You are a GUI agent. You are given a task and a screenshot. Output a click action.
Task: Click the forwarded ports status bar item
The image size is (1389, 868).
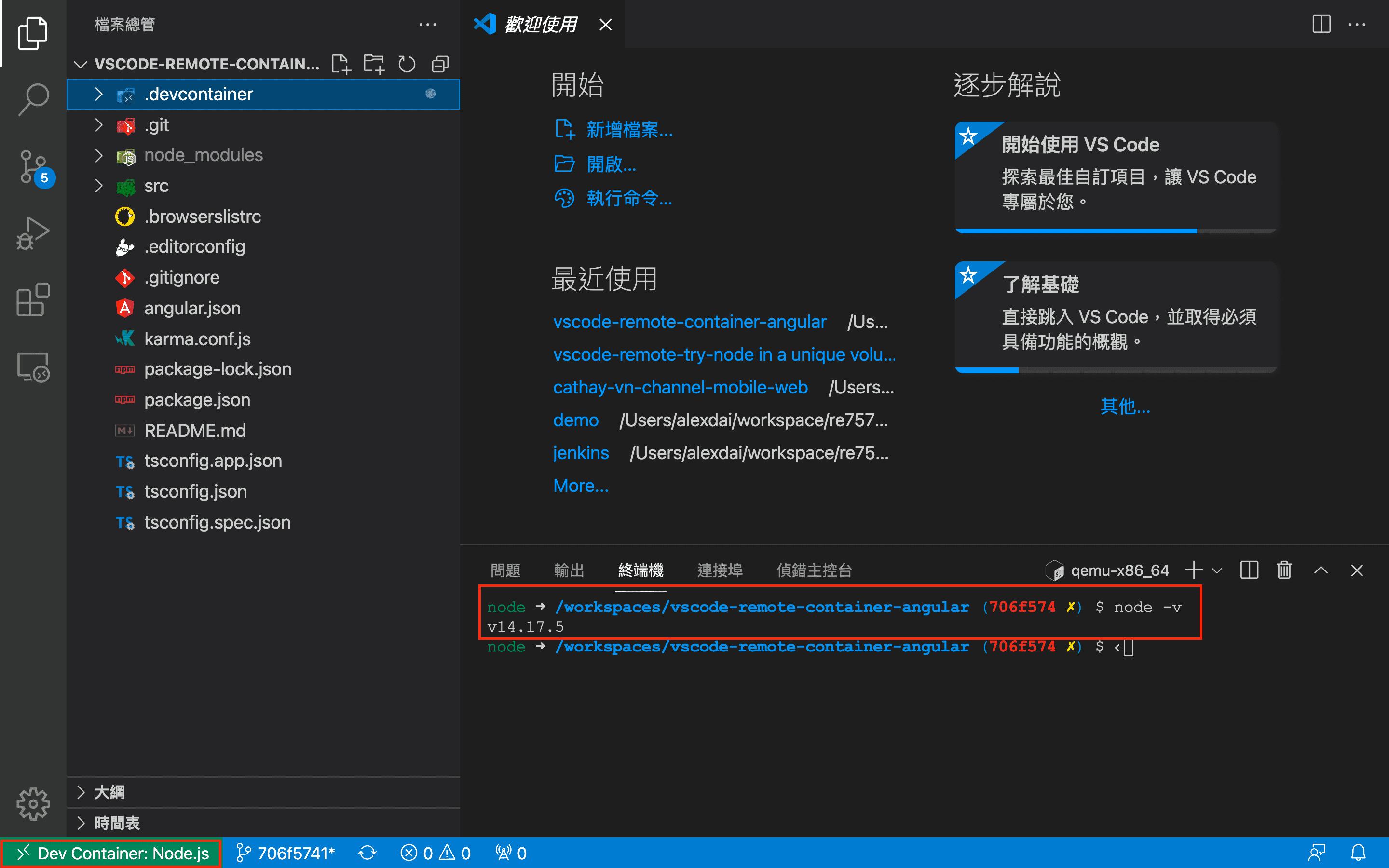click(x=511, y=853)
